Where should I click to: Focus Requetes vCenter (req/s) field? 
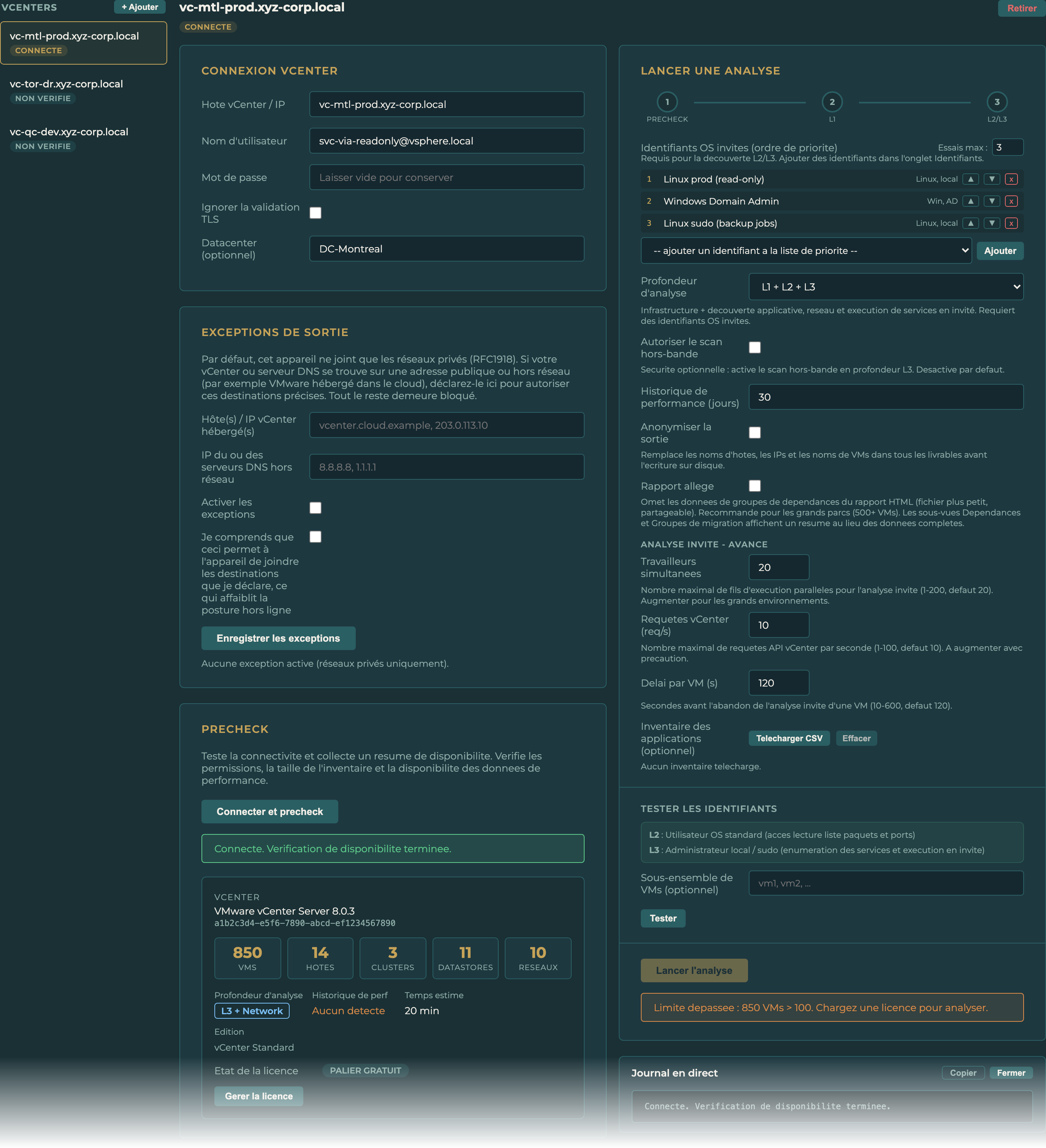point(778,625)
